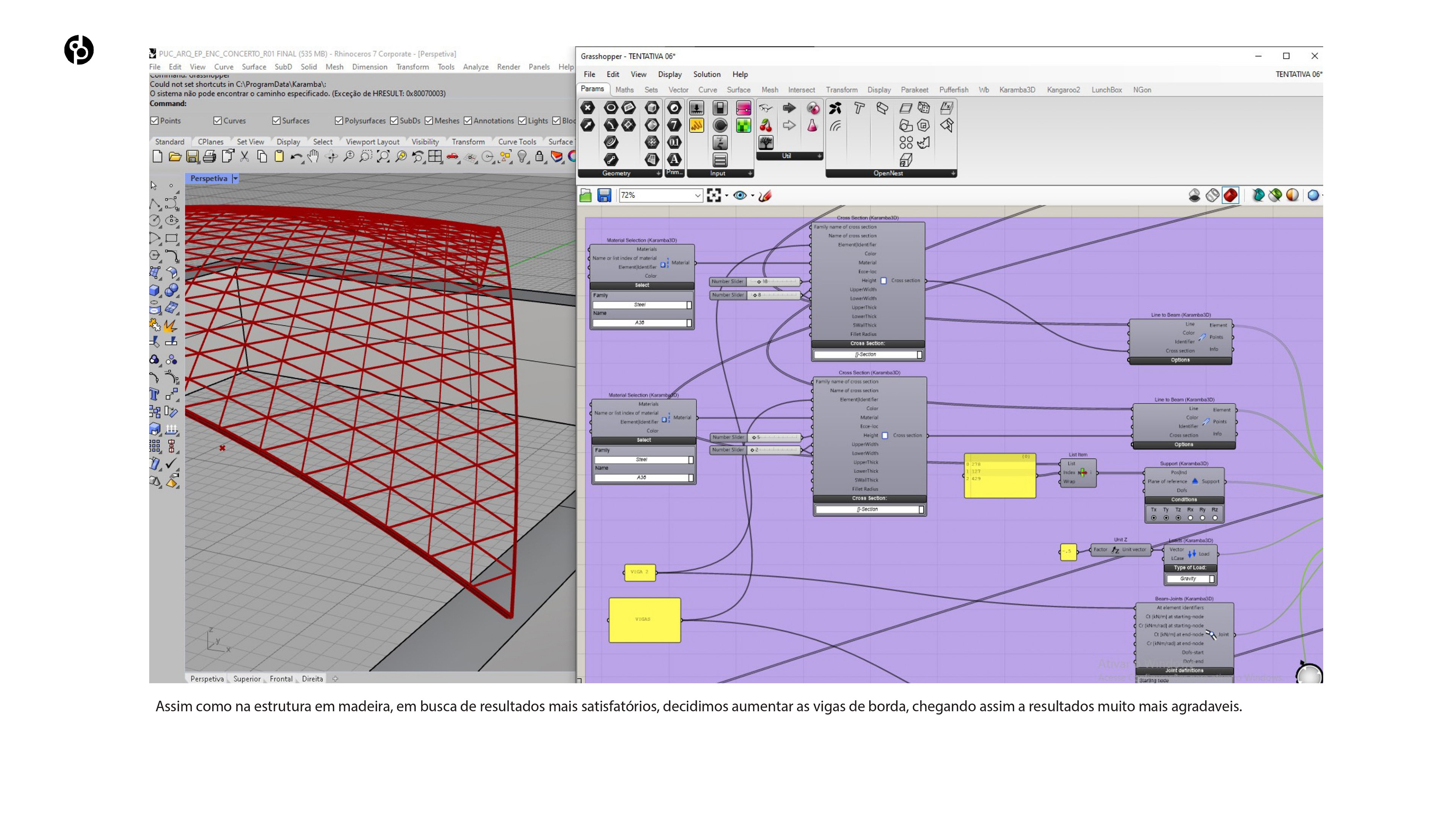Open the 72% zoom level dropdown
This screenshot has width=1456, height=819.
pyautogui.click(x=698, y=196)
